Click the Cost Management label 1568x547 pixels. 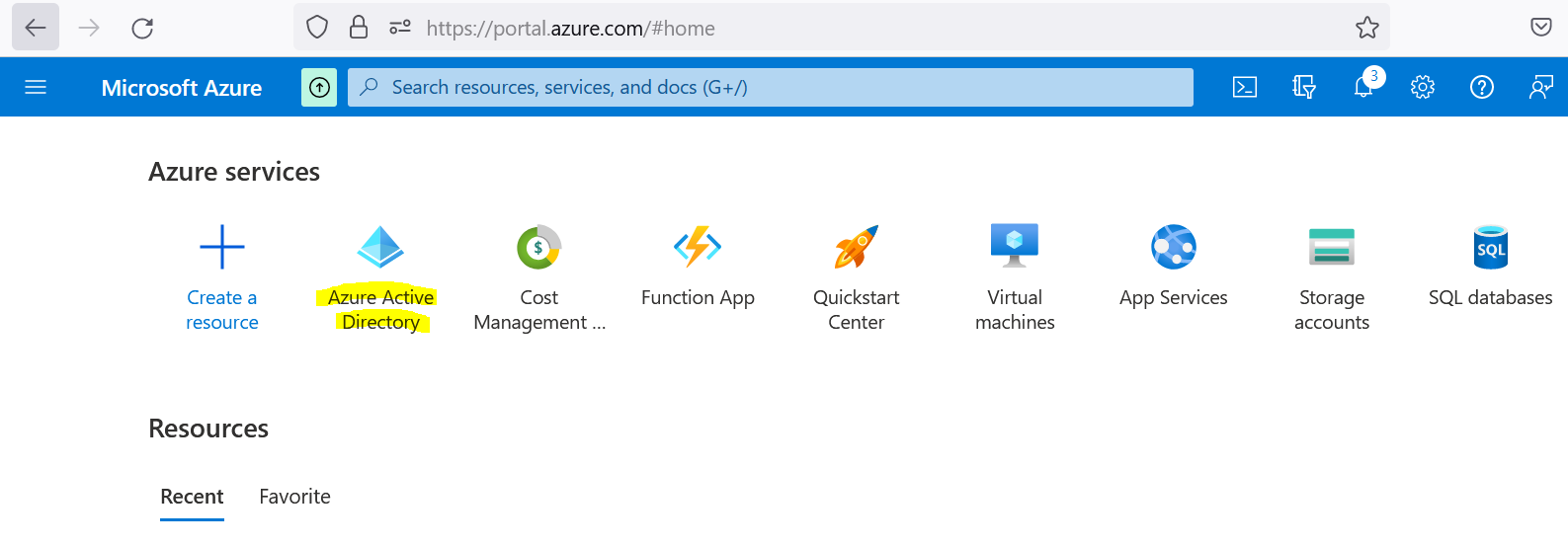click(539, 310)
